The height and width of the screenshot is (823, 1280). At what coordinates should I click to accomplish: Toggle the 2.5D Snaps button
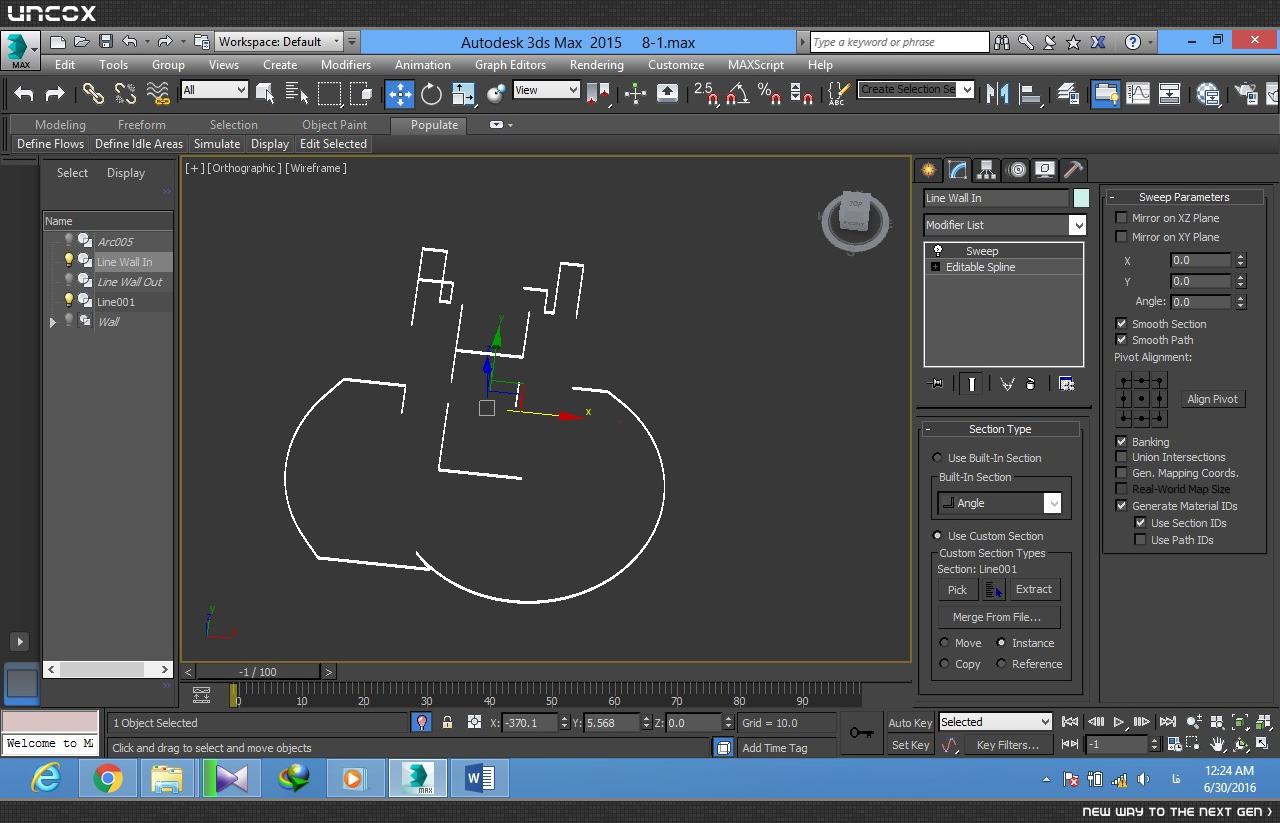[705, 93]
